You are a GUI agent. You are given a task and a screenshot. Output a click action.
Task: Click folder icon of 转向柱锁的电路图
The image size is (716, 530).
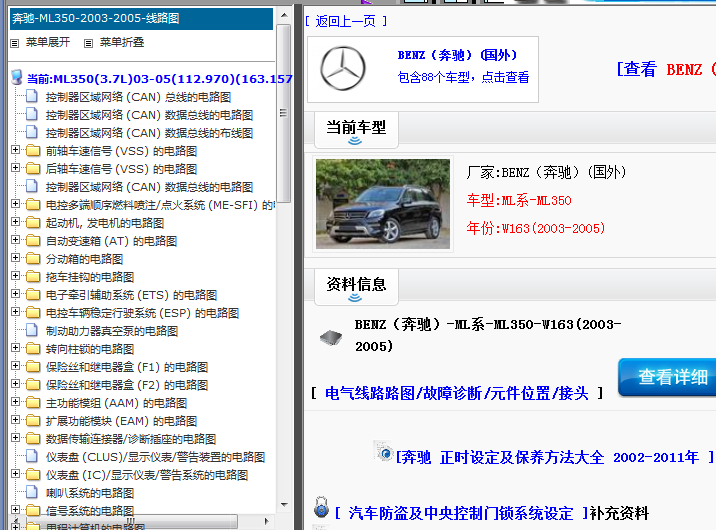pos(33,348)
